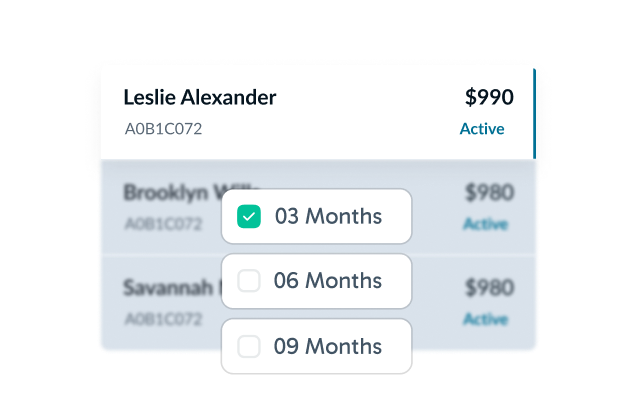635x400 pixels.
Task: Check the 06 Months checkbox
Action: point(249,281)
